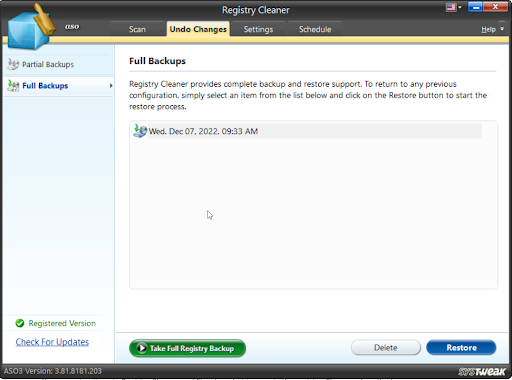Viewport: 512px width, 380px height.
Task: Open the language dropdown arrow beside flag
Action: (460, 7)
